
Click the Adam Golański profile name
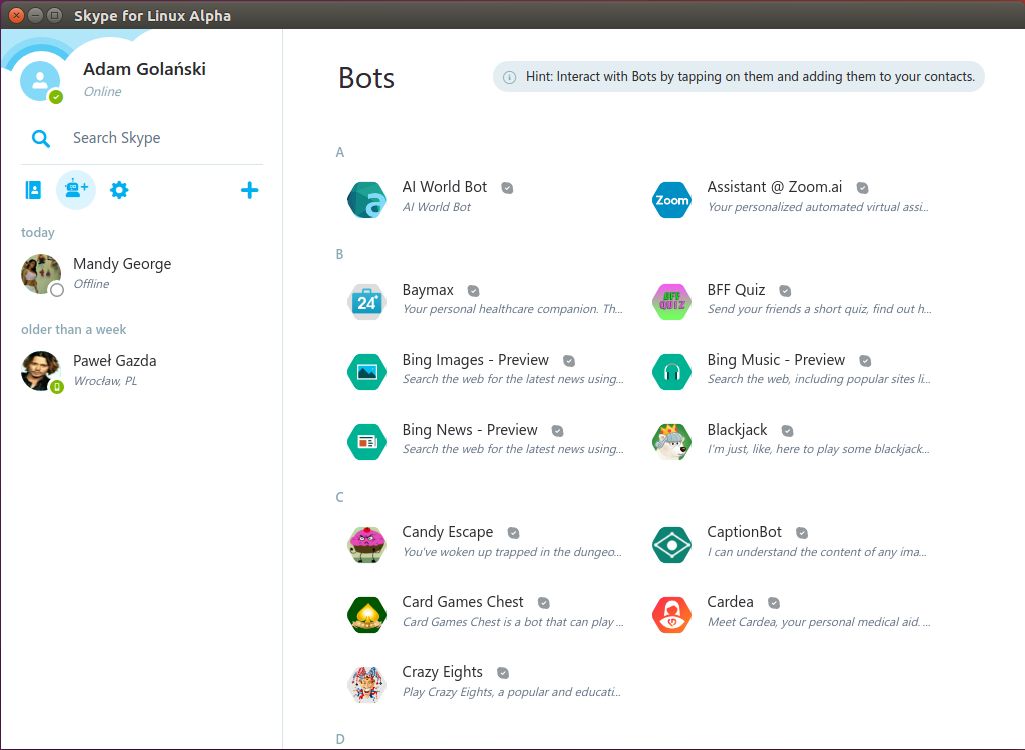tap(144, 69)
